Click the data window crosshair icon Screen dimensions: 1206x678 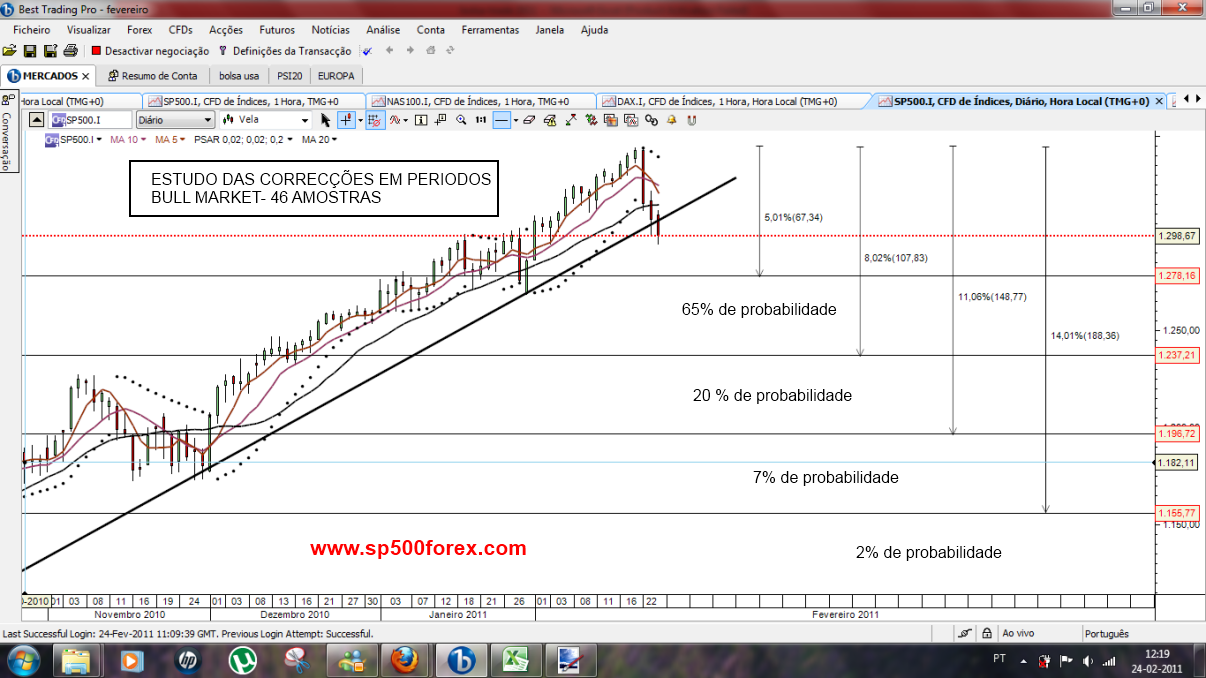point(440,120)
